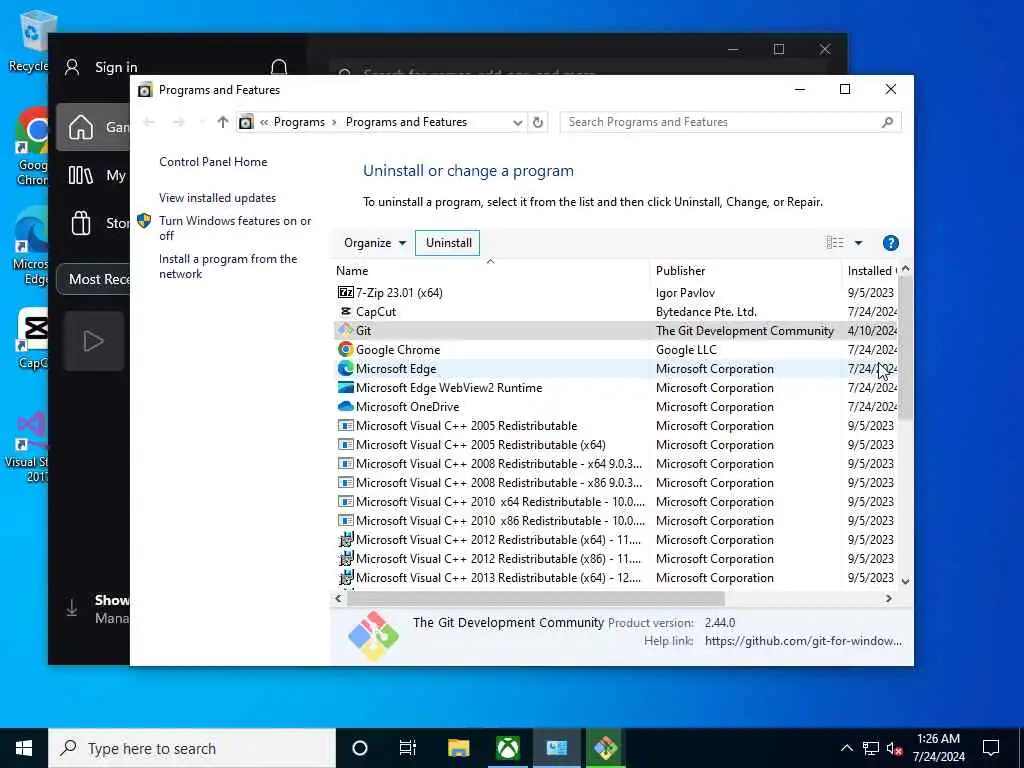
Task: Show hidden system tray icons
Action: 846,748
